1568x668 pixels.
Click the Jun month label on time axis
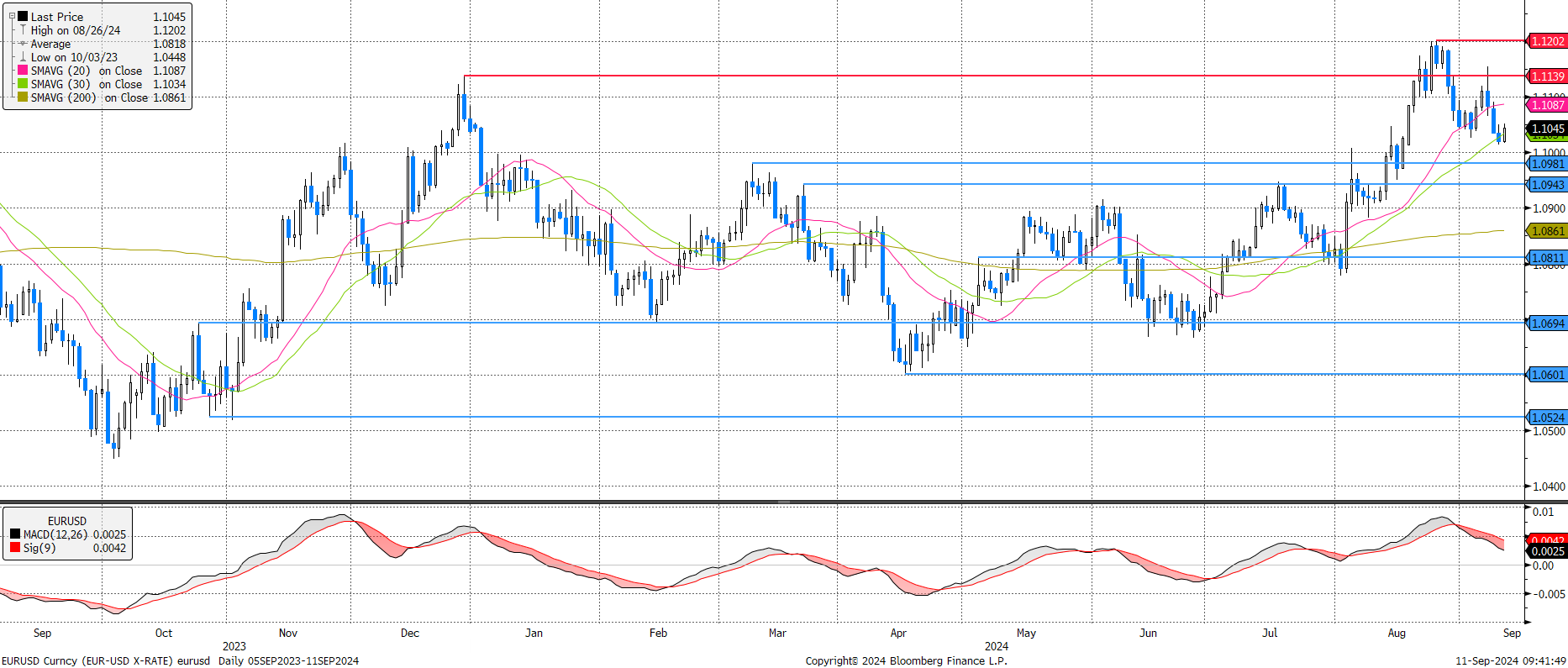tap(1148, 633)
